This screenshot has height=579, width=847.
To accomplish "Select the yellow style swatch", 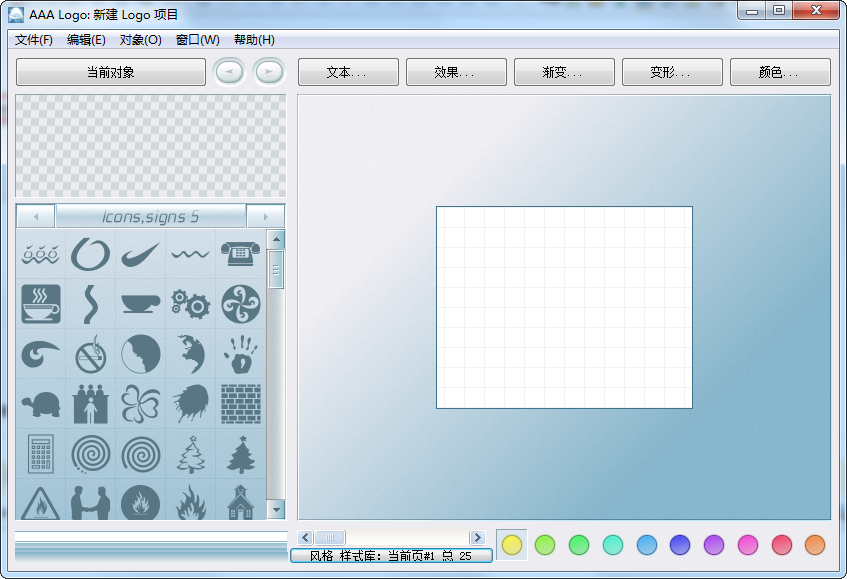I will pos(512,545).
